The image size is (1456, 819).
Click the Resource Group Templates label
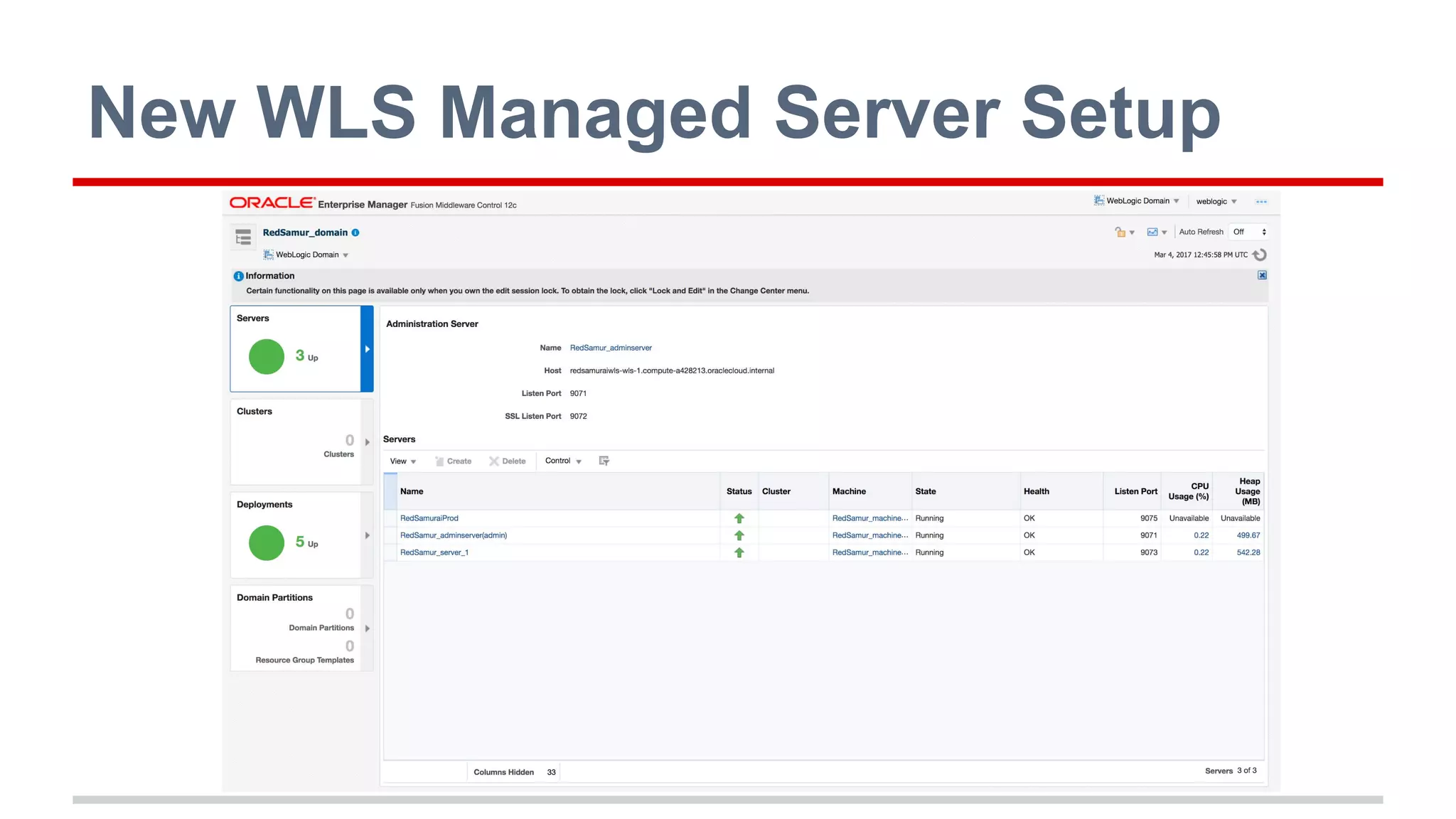[x=304, y=660]
